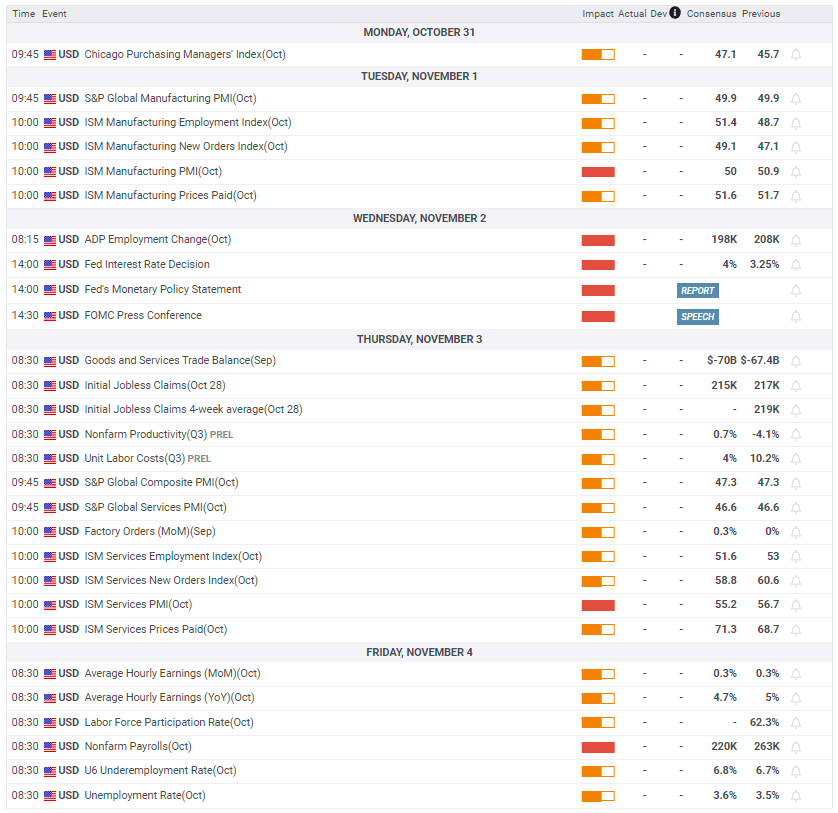Click previous value 3.25% for Fed rate
Viewport: 838px width, 813px height.
[x=764, y=264]
